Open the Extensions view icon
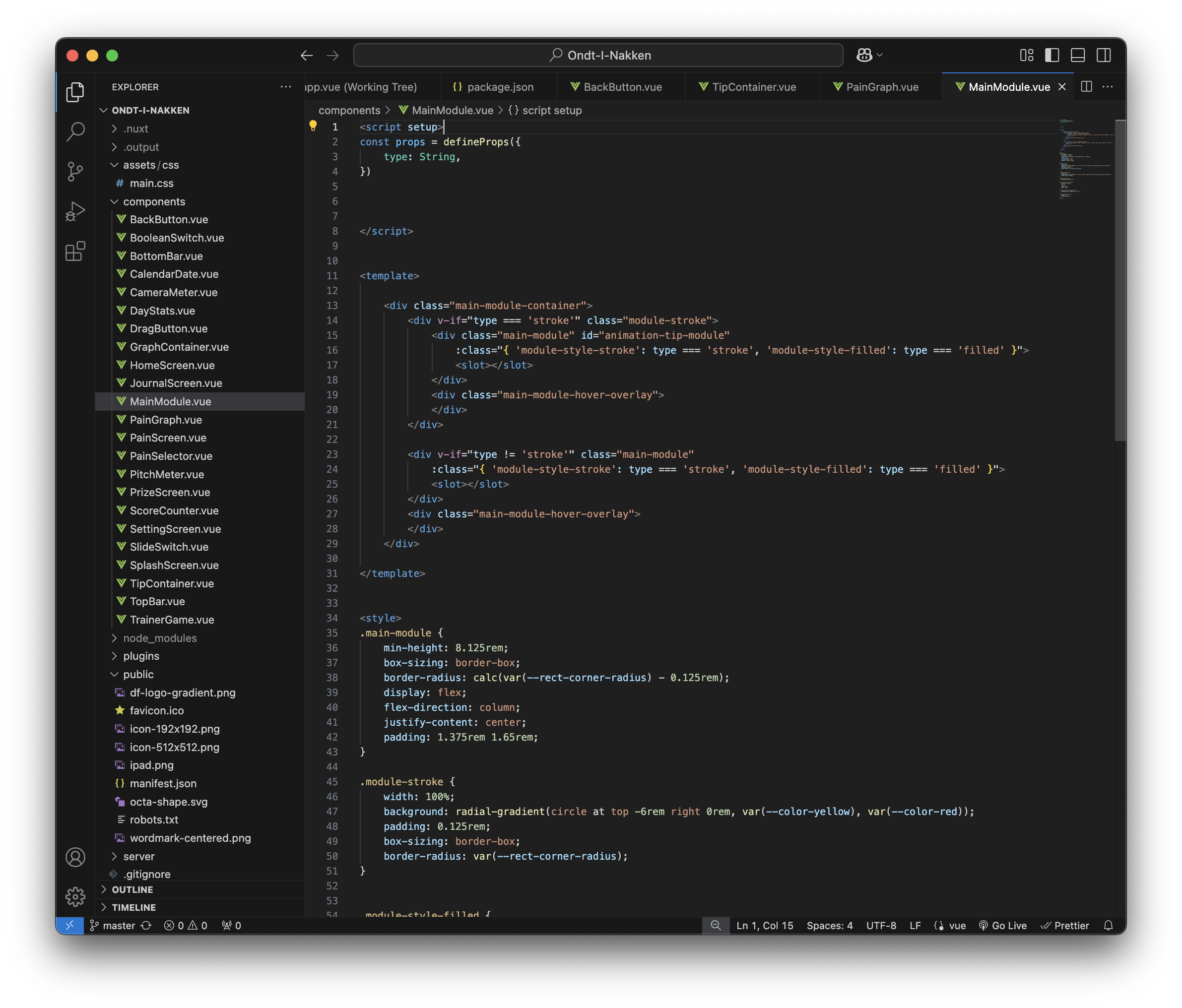The width and height of the screenshot is (1182, 1008). [75, 252]
